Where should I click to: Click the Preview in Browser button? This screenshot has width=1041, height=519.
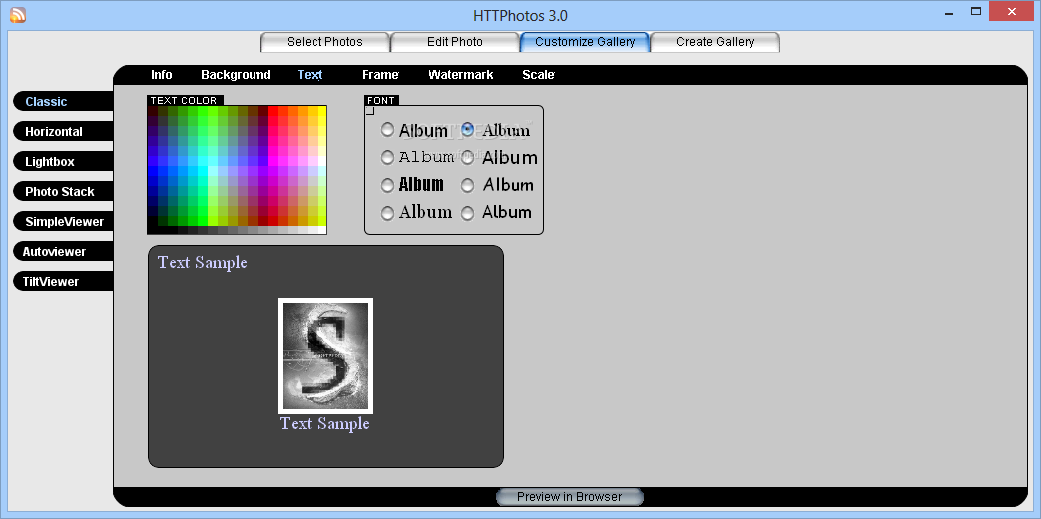(570, 496)
